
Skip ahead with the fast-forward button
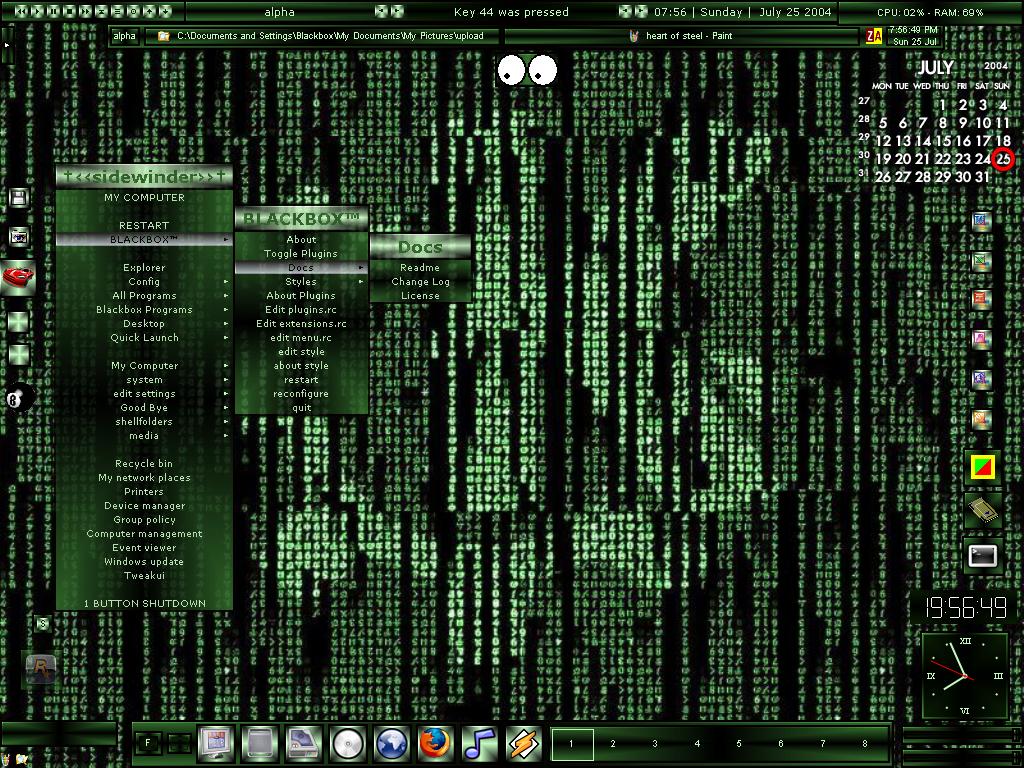pyautogui.click(x=86, y=11)
